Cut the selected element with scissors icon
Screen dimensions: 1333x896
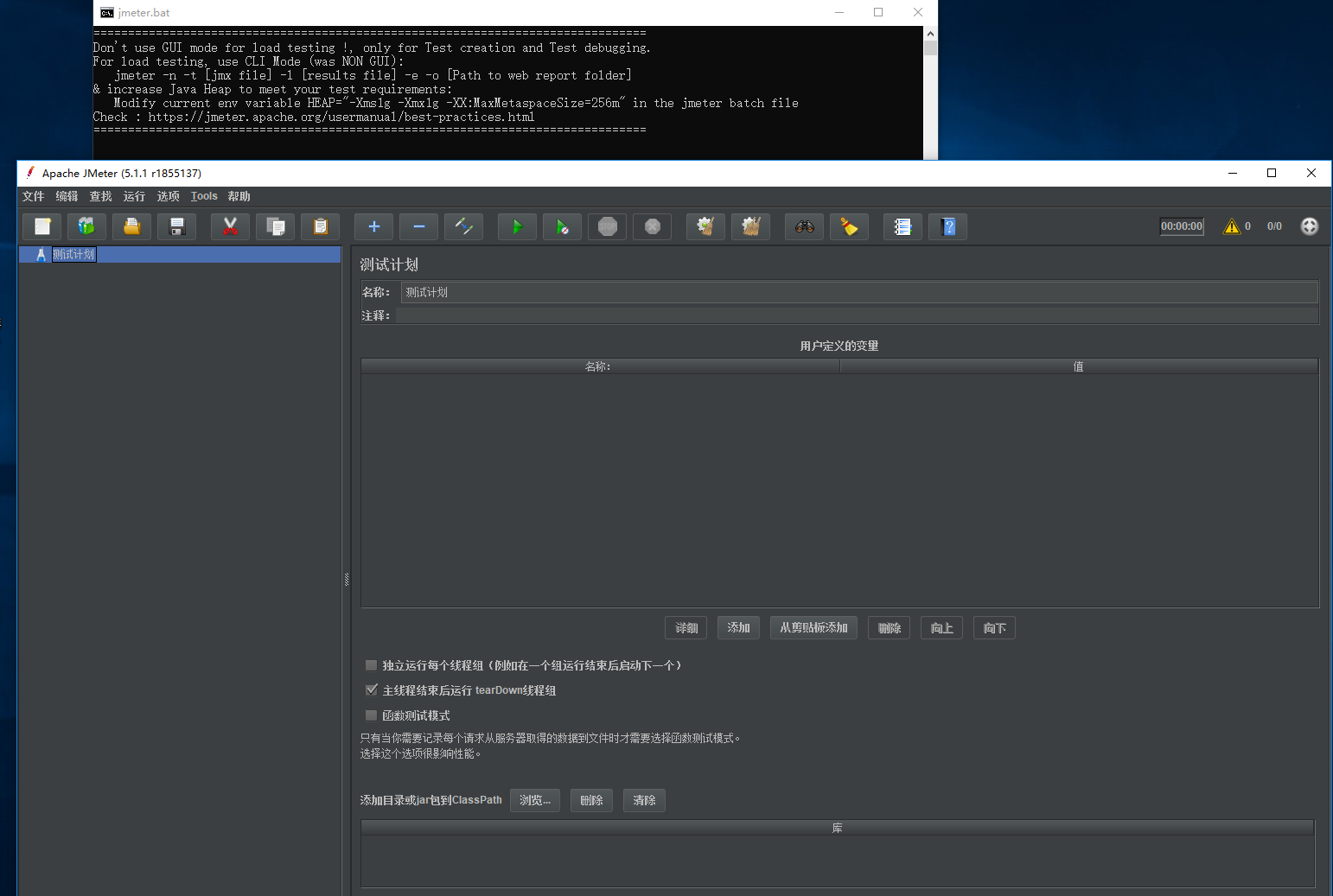(230, 226)
